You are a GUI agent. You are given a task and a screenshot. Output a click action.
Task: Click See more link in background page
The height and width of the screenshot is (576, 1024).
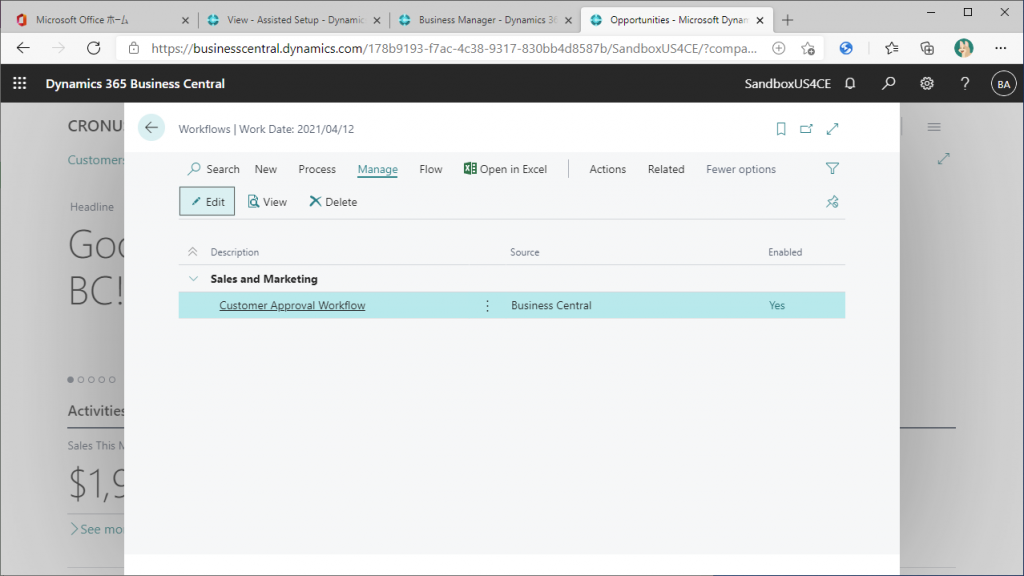pyautogui.click(x=97, y=529)
